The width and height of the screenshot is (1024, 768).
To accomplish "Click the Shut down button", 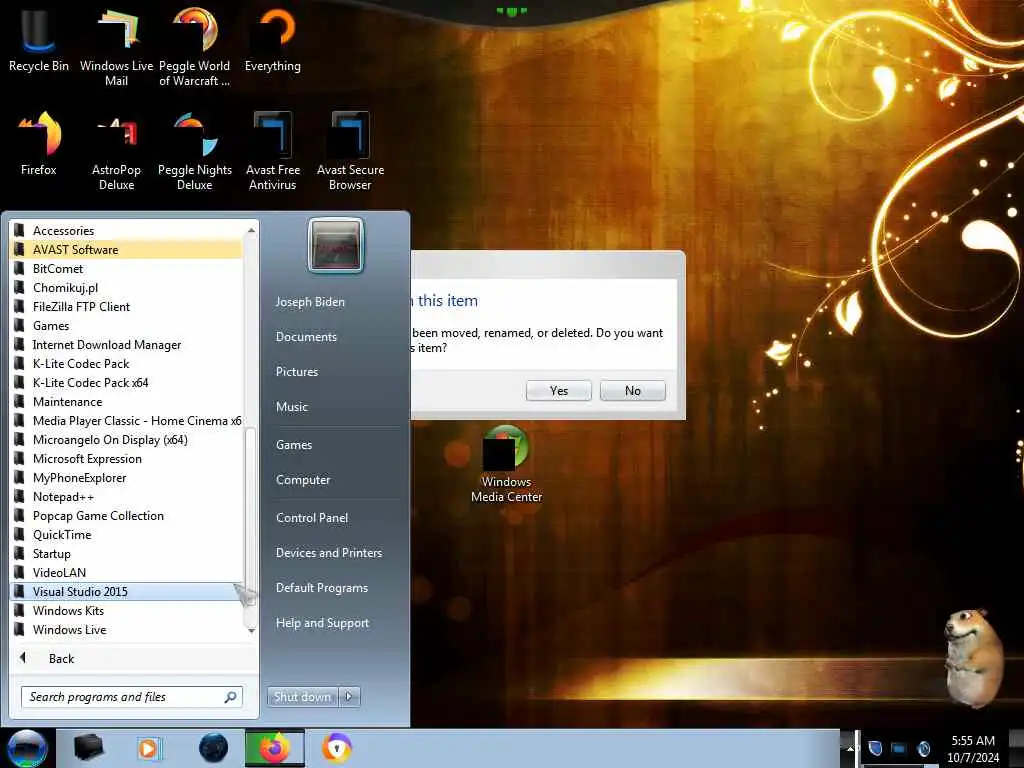I will pos(302,697).
